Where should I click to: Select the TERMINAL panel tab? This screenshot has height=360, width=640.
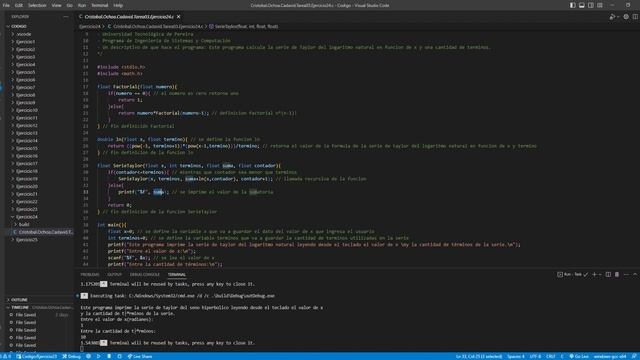(x=177, y=275)
